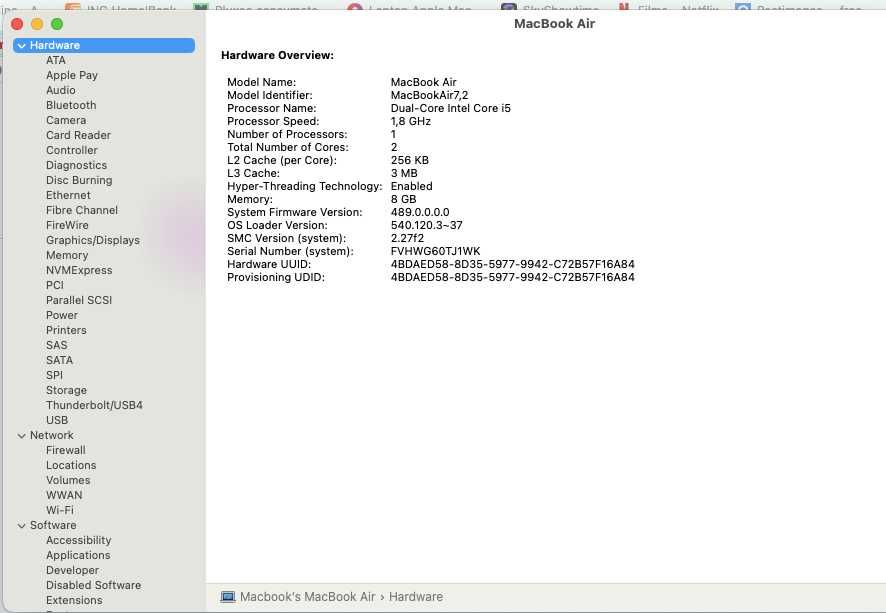Select Parallel SCSI in the sidebar
Image resolution: width=886 pixels, height=613 pixels.
pyautogui.click(x=79, y=300)
